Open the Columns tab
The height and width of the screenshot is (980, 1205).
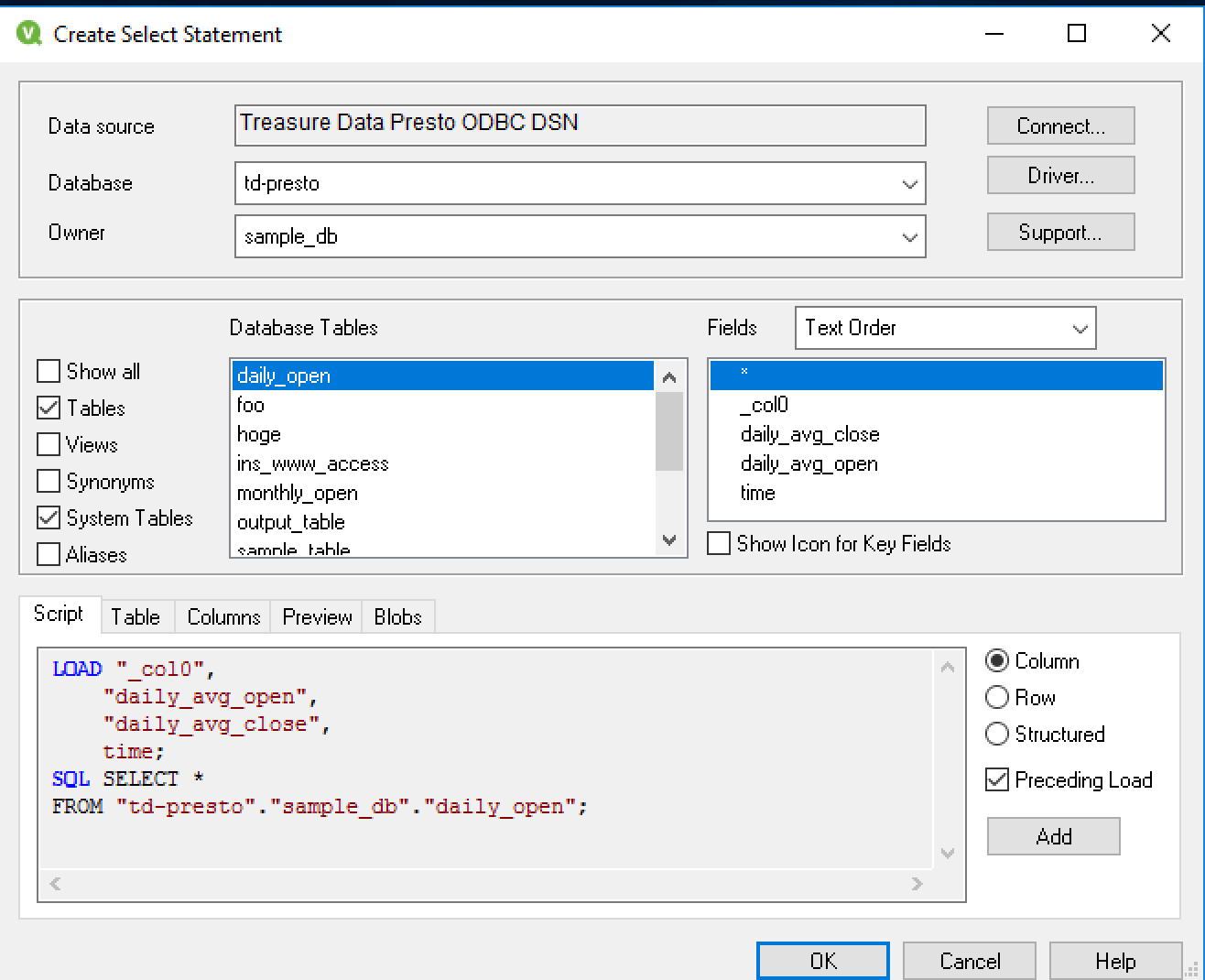[x=223, y=616]
